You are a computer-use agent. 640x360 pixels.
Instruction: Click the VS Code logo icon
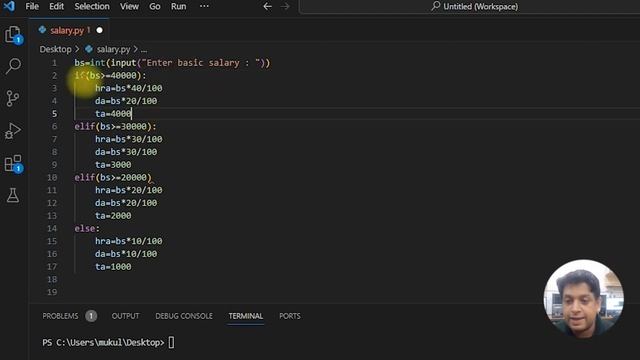click(9, 7)
